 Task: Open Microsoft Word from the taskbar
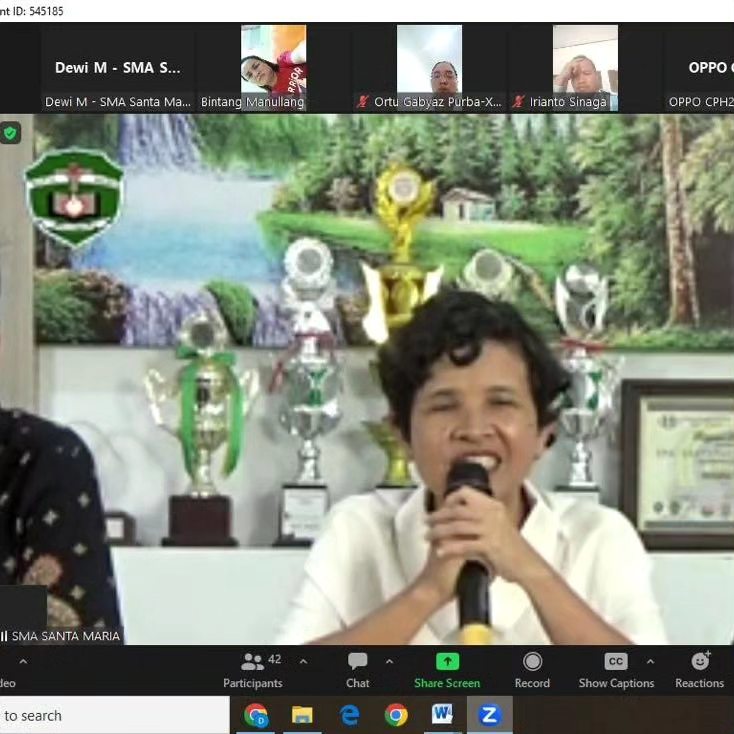tap(442, 715)
